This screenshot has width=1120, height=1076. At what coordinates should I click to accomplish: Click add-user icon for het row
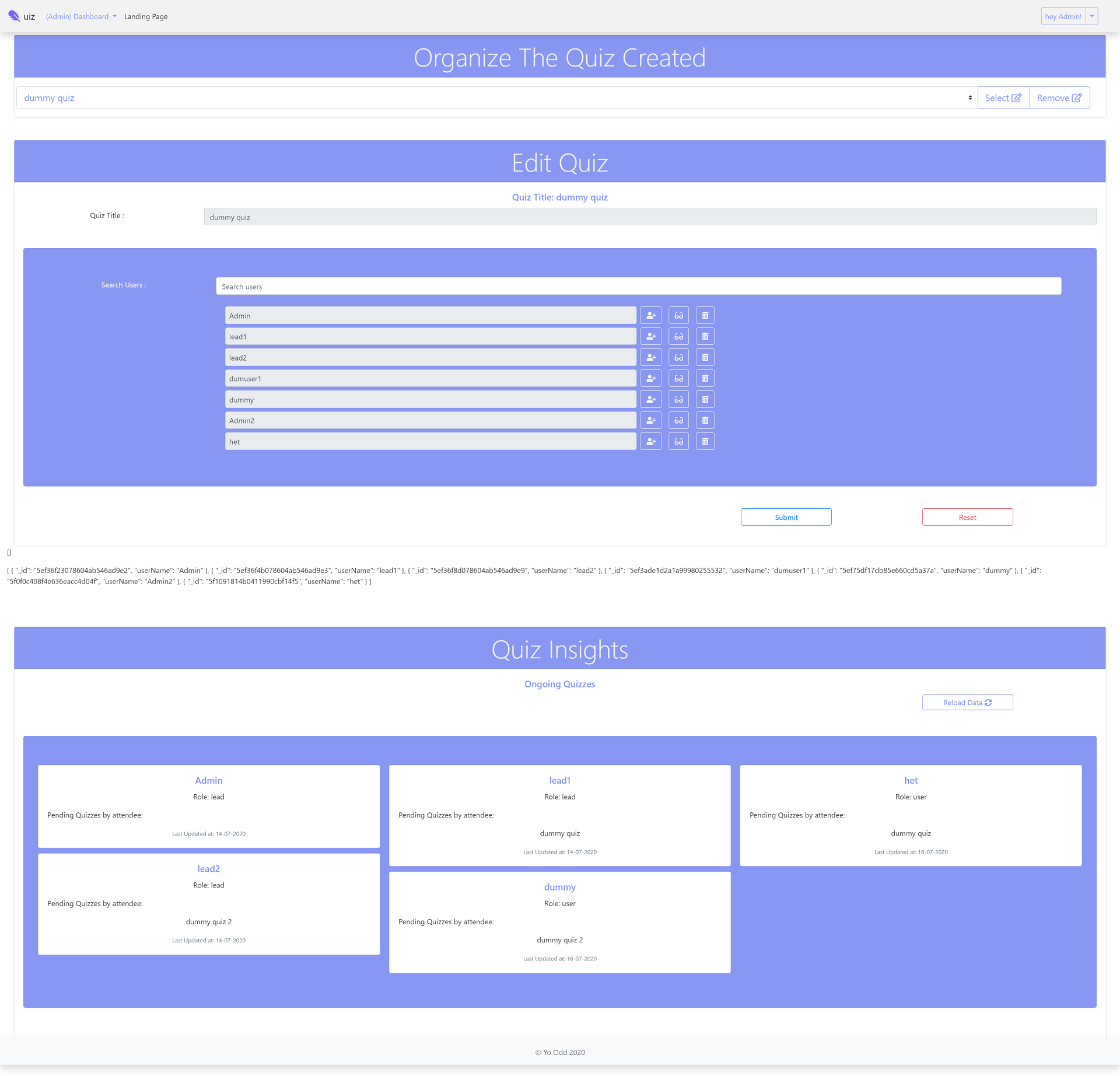click(650, 442)
